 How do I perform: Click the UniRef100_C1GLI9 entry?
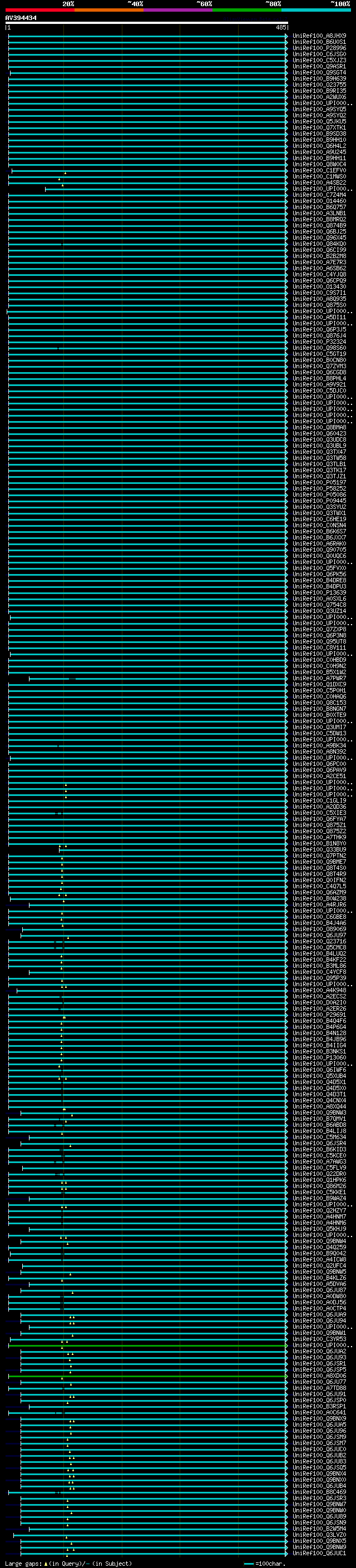coord(319,801)
